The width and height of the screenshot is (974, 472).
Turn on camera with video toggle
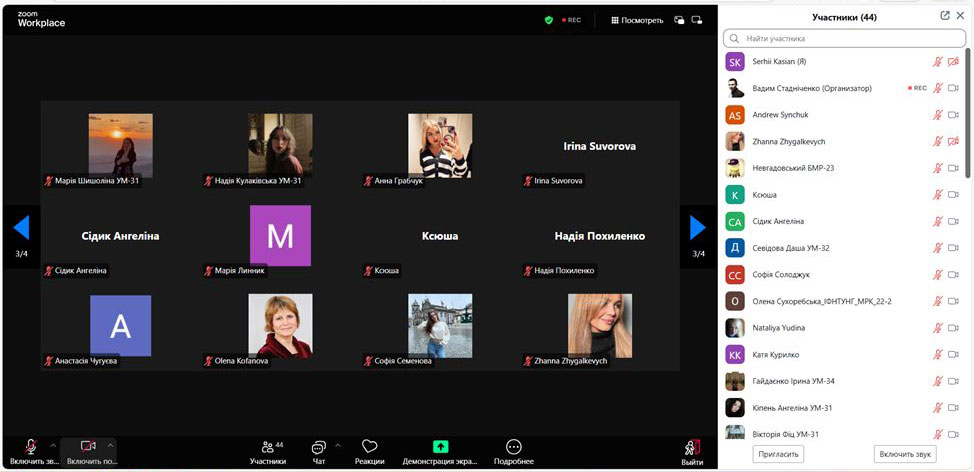coord(87,446)
